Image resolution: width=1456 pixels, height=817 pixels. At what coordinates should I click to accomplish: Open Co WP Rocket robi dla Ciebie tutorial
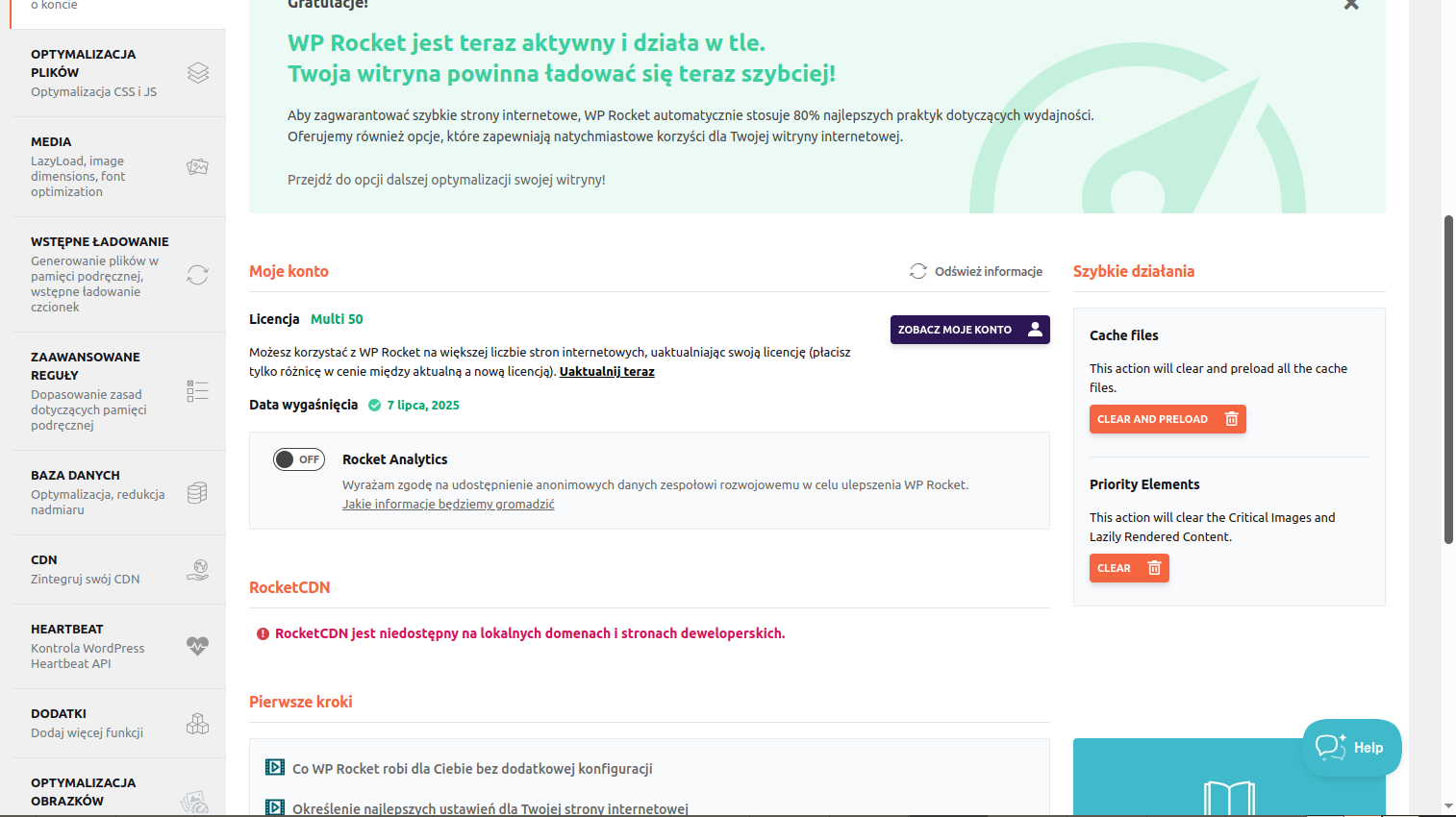point(472,769)
